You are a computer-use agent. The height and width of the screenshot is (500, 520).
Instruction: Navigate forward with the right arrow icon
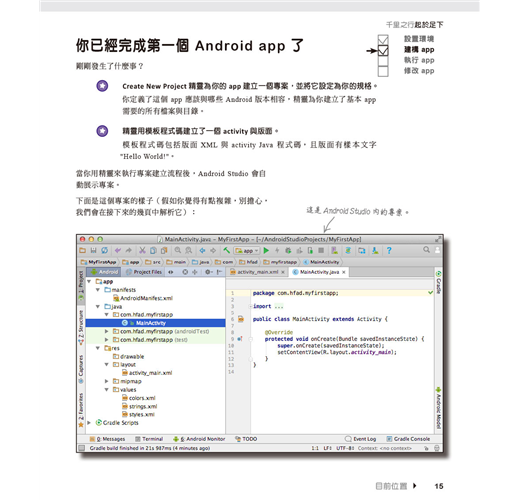click(213, 250)
